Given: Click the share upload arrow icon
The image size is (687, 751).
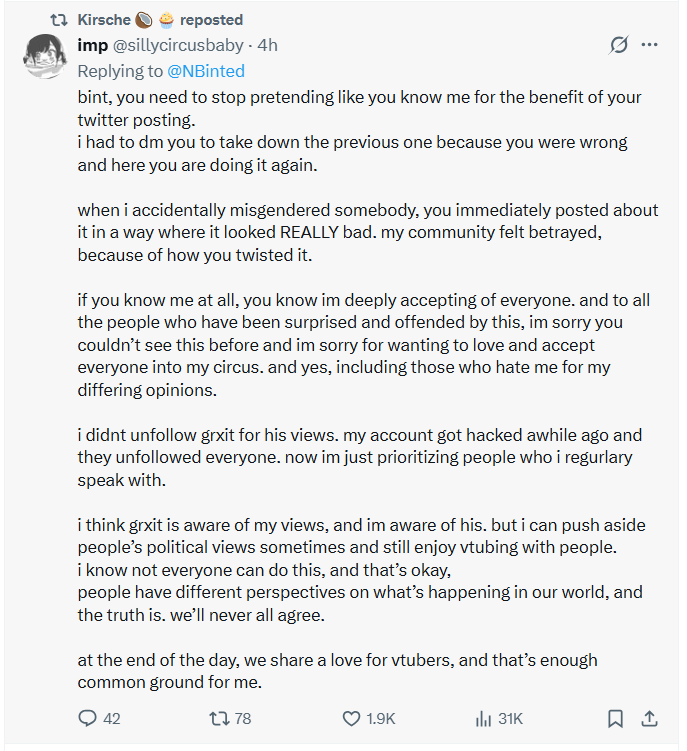Looking at the screenshot, I should point(649,718).
